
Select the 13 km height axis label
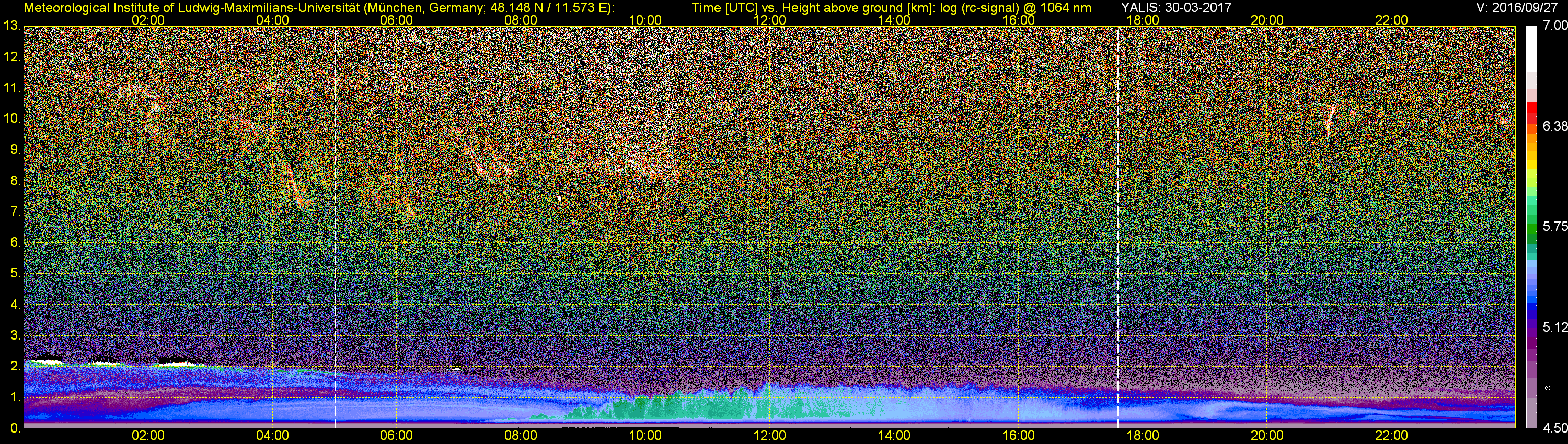coord(11,26)
